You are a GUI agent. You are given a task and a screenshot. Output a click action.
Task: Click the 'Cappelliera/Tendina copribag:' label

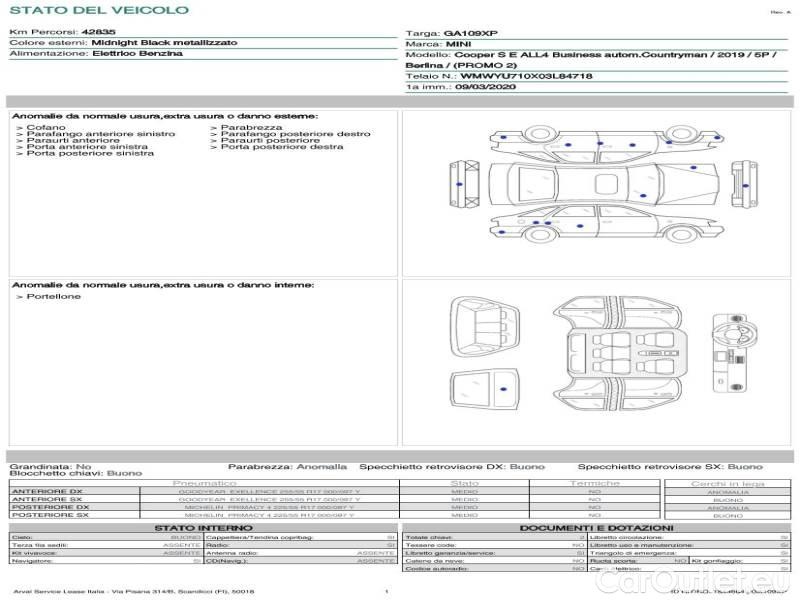(260, 537)
